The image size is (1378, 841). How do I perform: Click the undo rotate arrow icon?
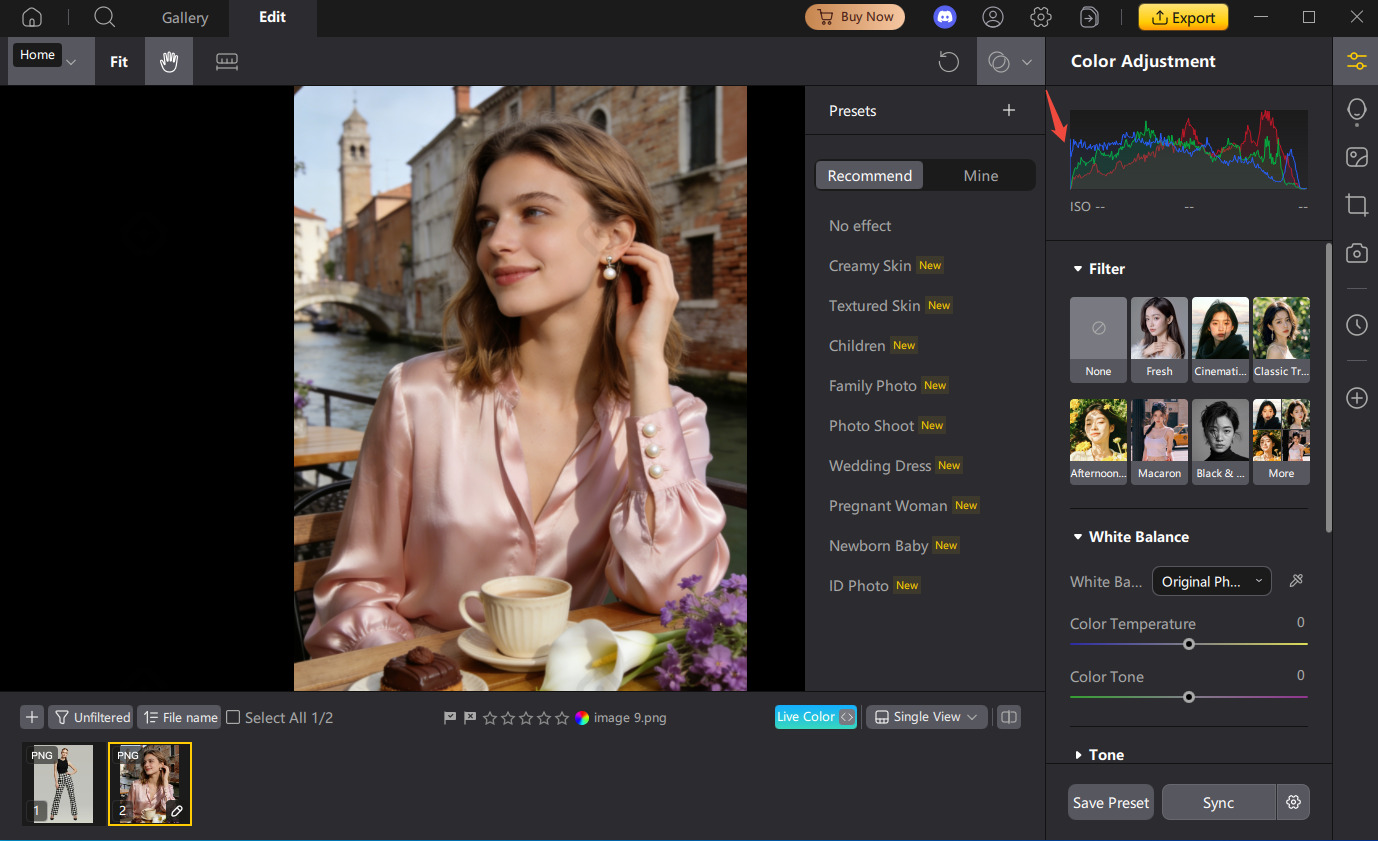(948, 62)
